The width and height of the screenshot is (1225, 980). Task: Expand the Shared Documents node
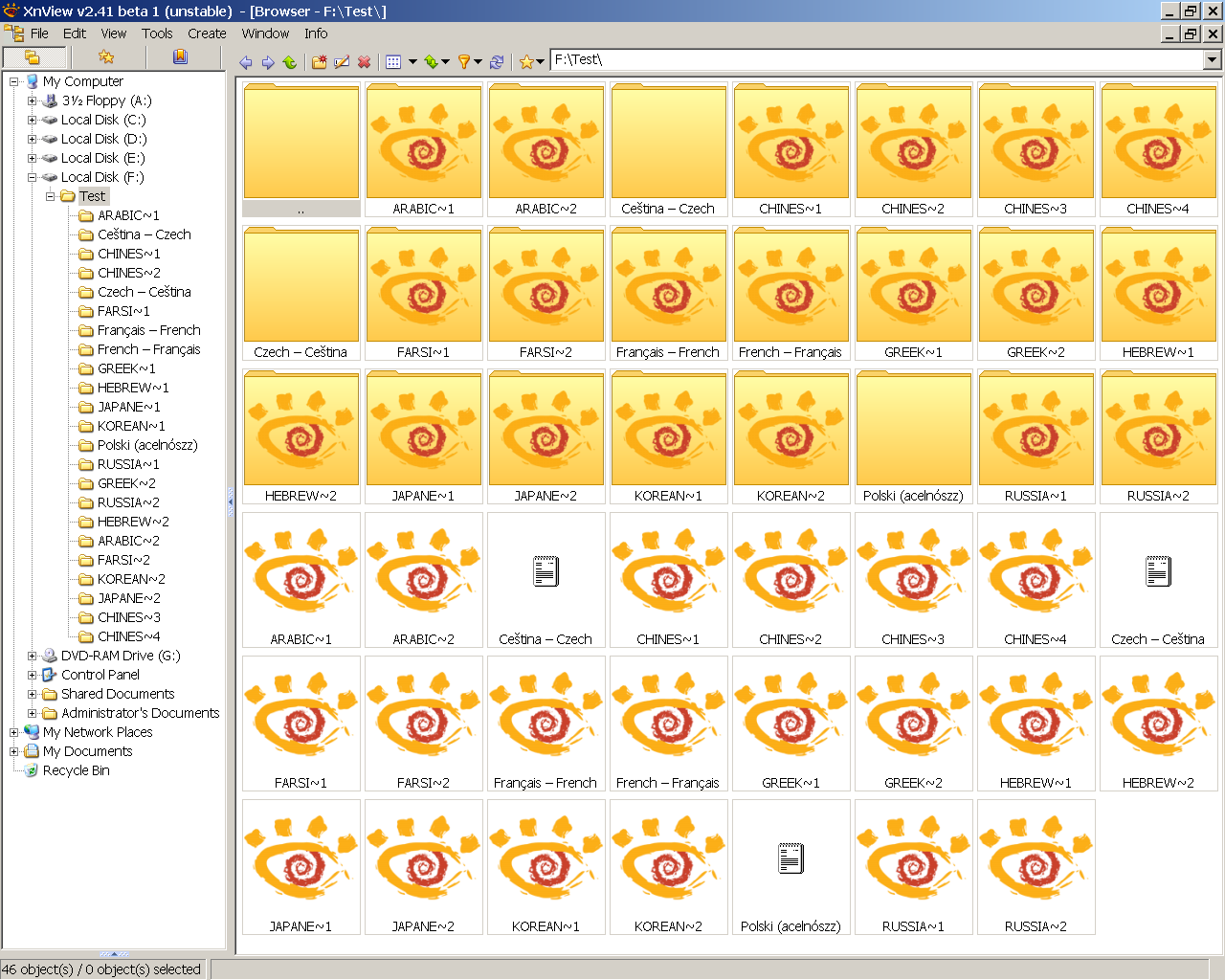coord(32,694)
